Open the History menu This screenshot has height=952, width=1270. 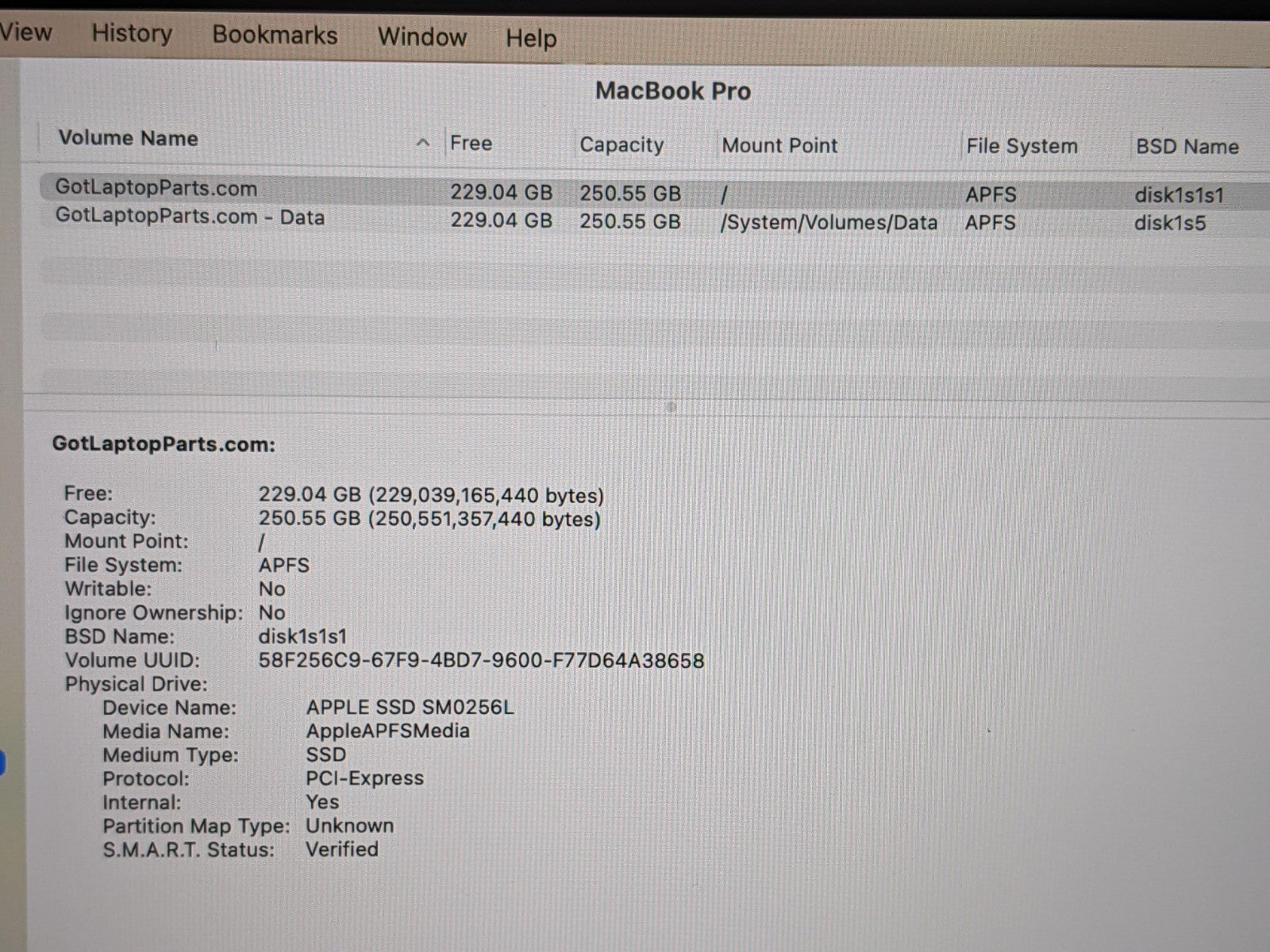[132, 33]
